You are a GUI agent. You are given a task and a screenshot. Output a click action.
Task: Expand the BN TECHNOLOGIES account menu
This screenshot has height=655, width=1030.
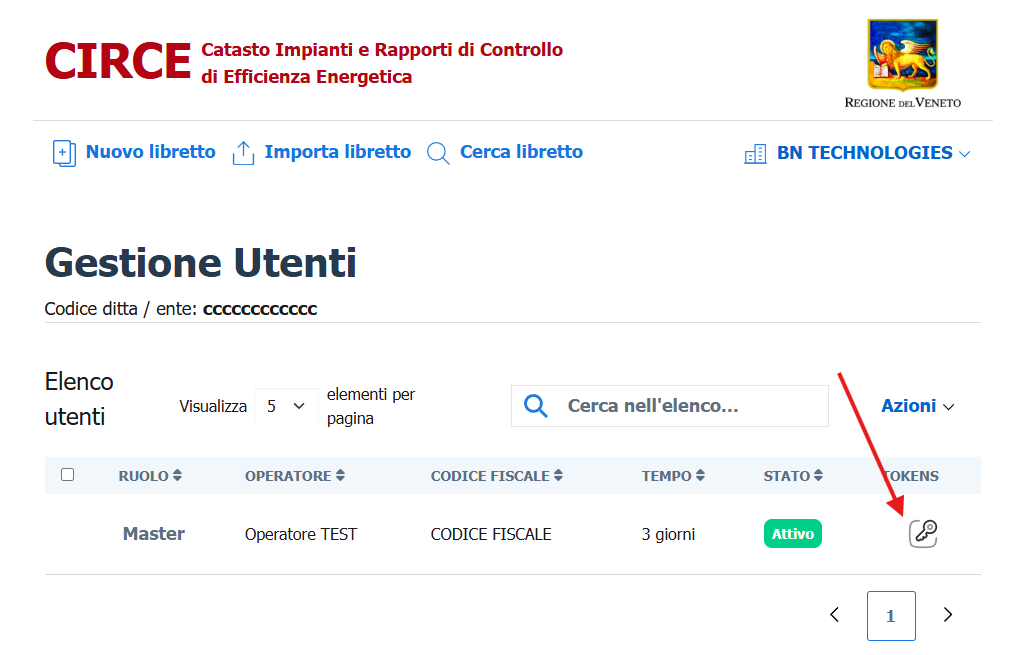tap(874, 153)
